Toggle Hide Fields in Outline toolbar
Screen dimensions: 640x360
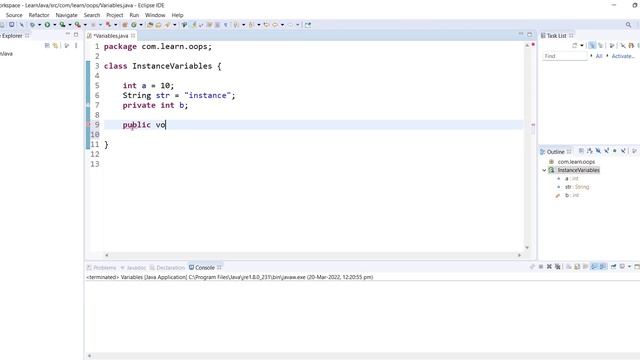(x=598, y=151)
